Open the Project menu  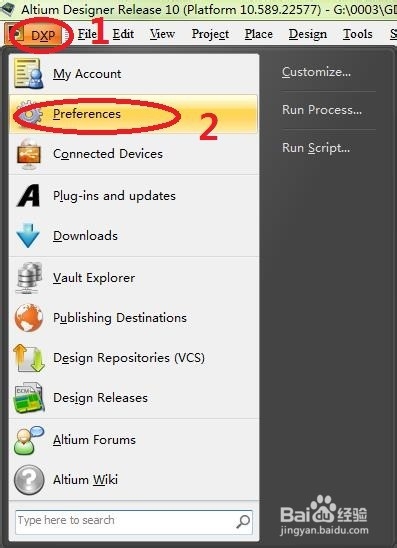click(210, 34)
